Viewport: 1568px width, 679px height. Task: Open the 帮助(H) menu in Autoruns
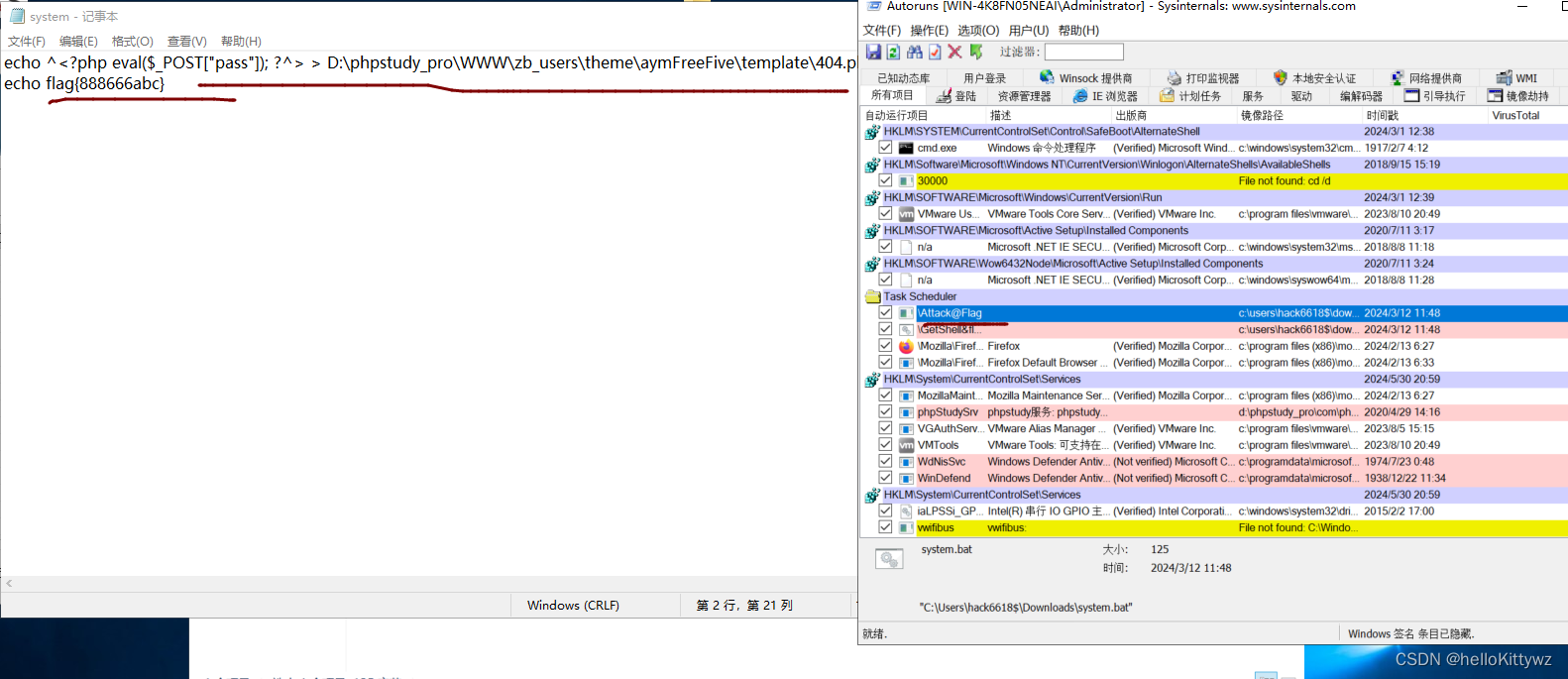tap(1078, 31)
